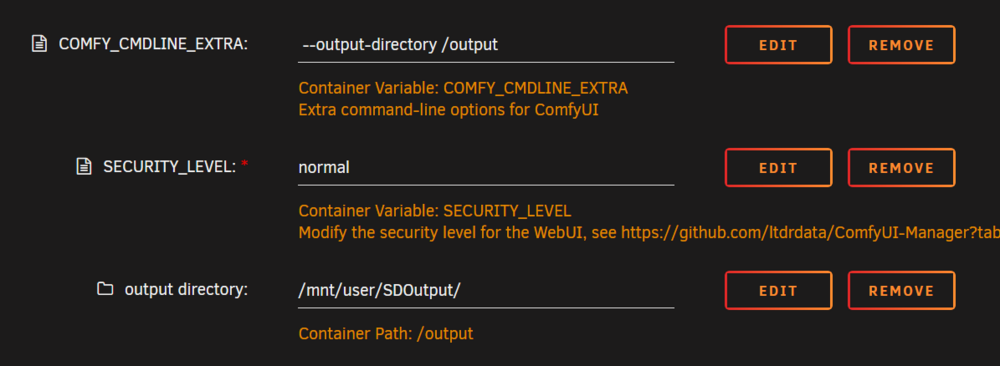This screenshot has height=366, width=1000.
Task: Focus the /mnt/user/SDOutput/ path field
Action: point(486,290)
